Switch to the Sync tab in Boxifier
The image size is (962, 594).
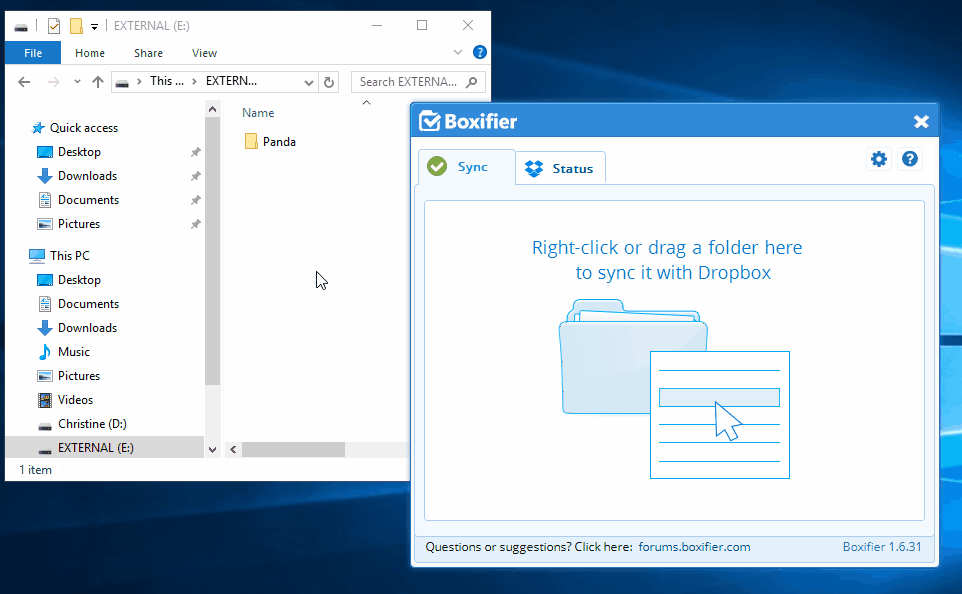click(x=466, y=167)
